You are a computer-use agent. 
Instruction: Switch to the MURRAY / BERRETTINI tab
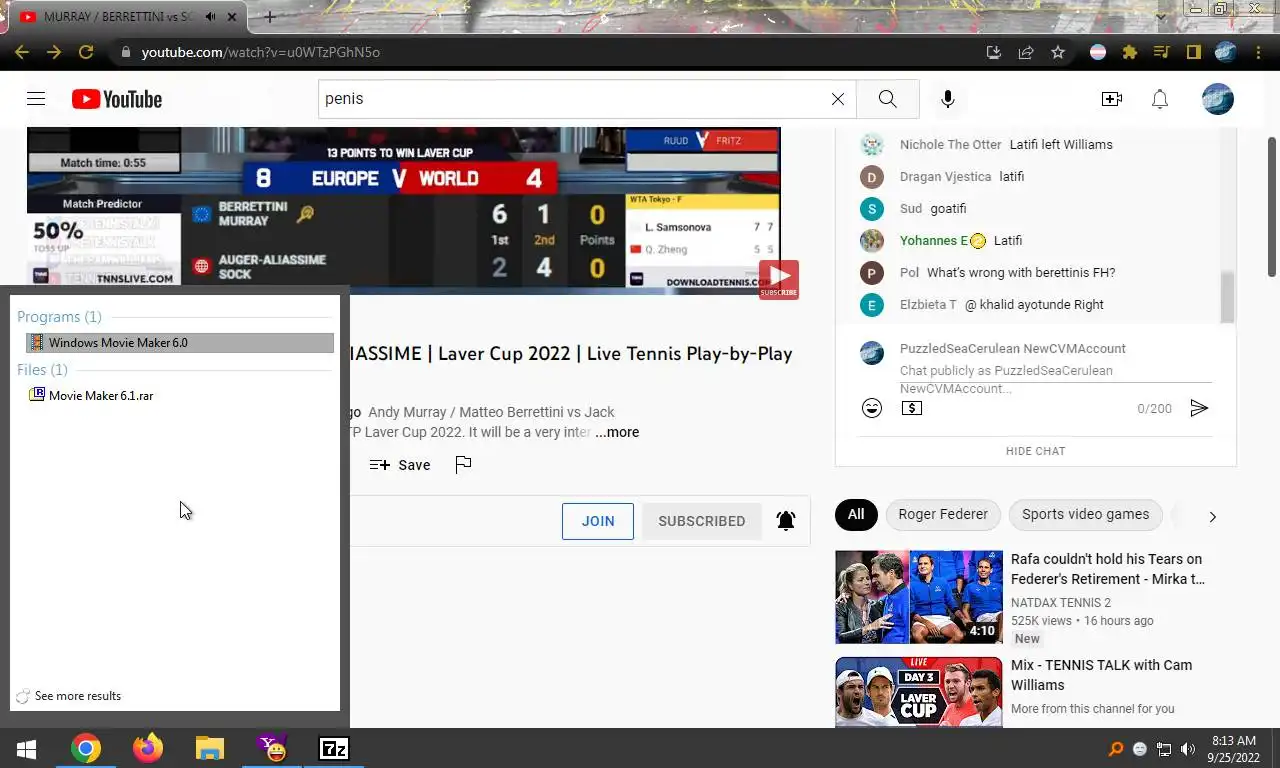tap(118, 17)
